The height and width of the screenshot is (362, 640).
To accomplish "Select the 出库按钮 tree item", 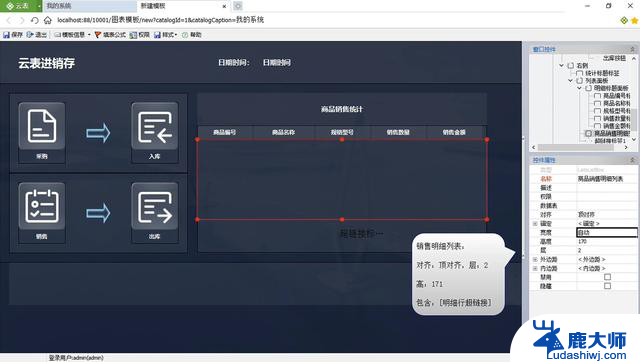I will (614, 58).
